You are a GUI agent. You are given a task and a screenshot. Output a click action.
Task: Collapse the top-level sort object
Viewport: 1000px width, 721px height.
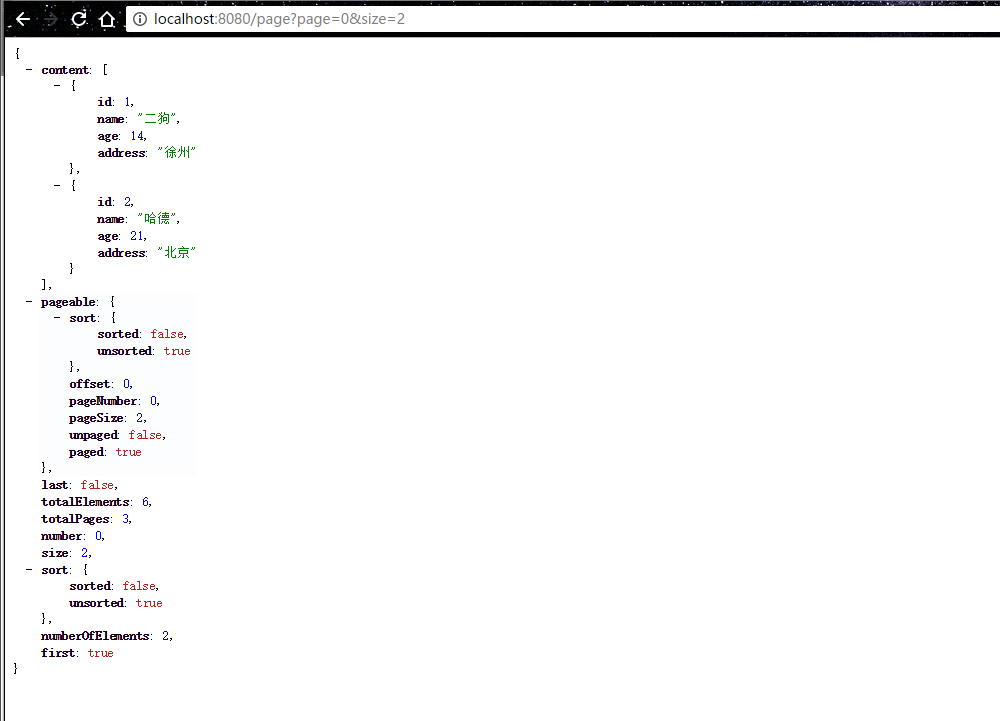[x=29, y=569]
